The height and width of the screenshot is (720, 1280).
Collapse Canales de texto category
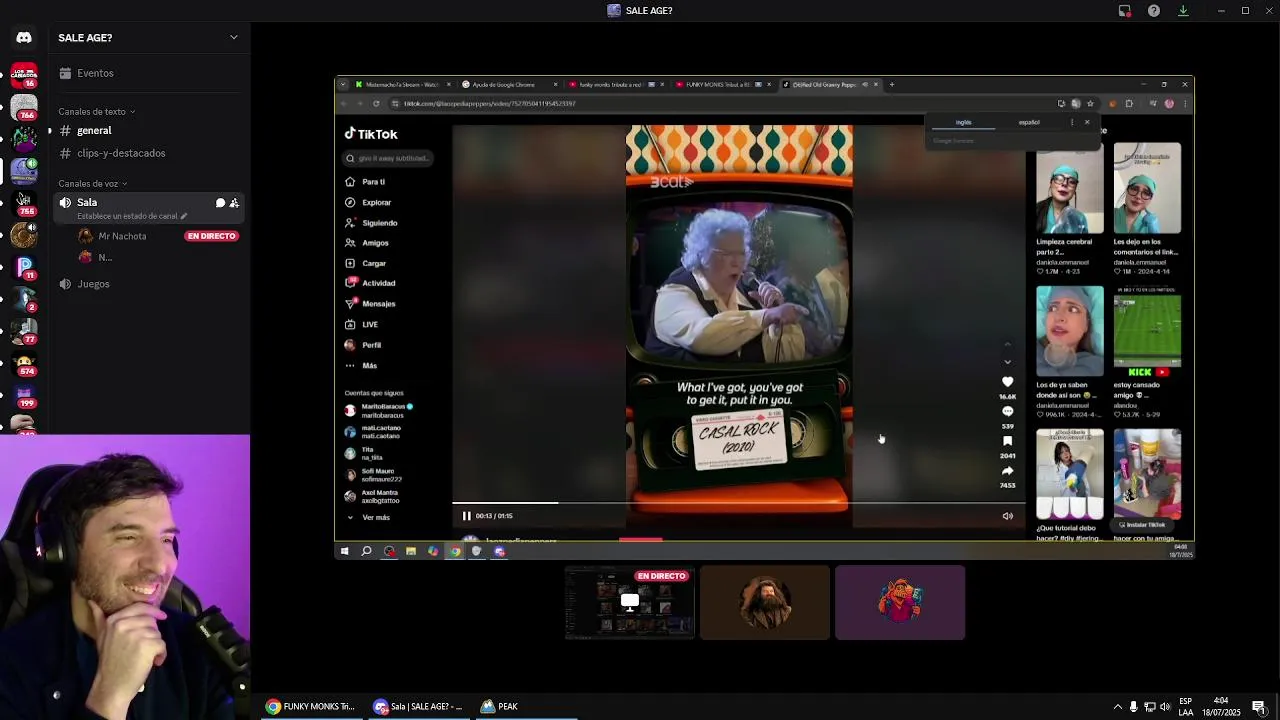tap(97, 112)
